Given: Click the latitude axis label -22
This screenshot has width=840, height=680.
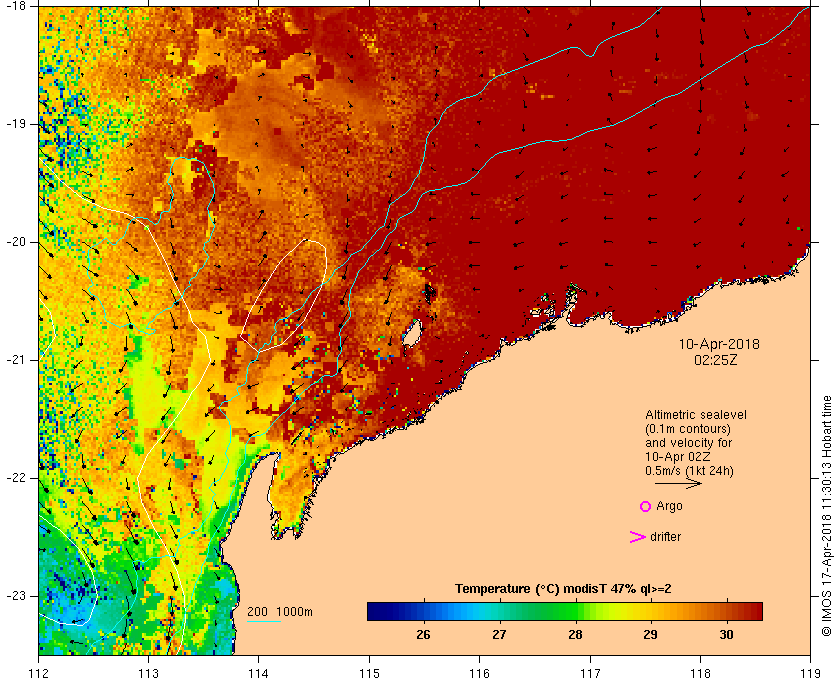Looking at the screenshot, I should click(x=16, y=477).
